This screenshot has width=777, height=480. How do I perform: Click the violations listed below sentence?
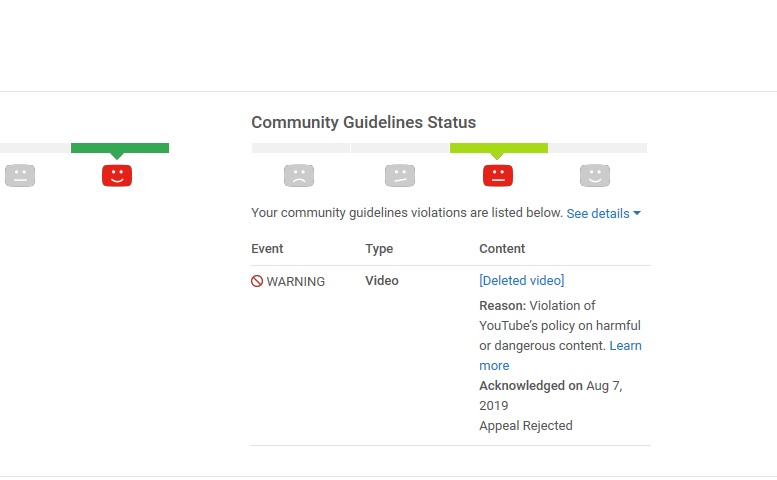(407, 213)
